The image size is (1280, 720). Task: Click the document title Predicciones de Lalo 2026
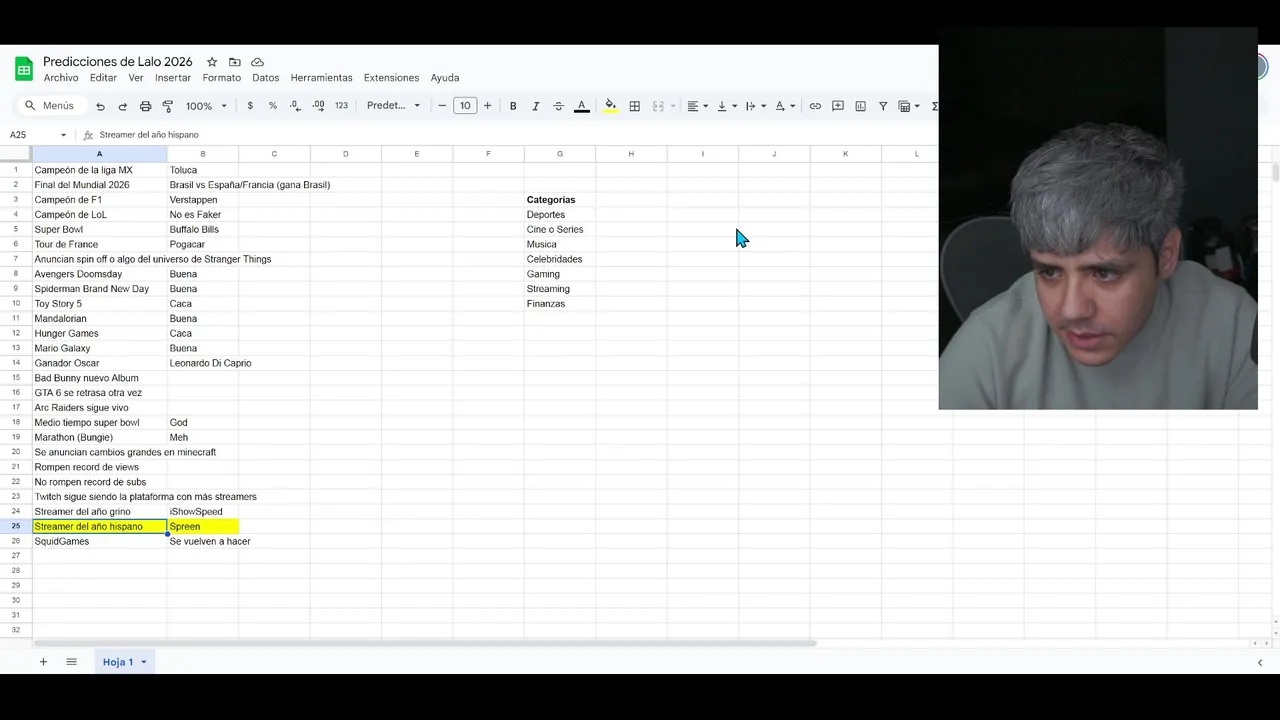point(118,62)
